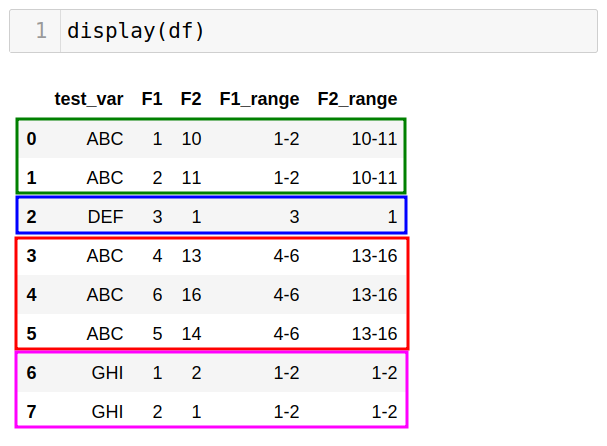Select the F2 column header
This screenshot has height=446, width=607.
click(191, 99)
